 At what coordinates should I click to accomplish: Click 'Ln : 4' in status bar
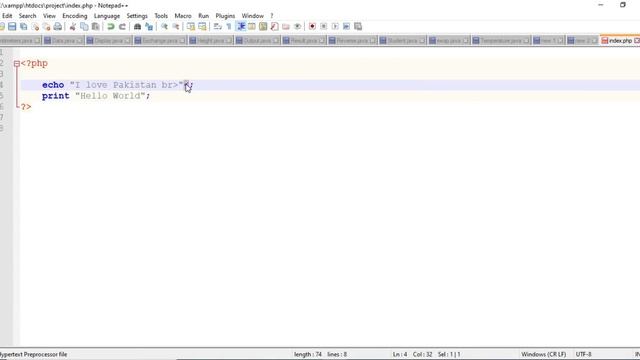tap(400, 354)
